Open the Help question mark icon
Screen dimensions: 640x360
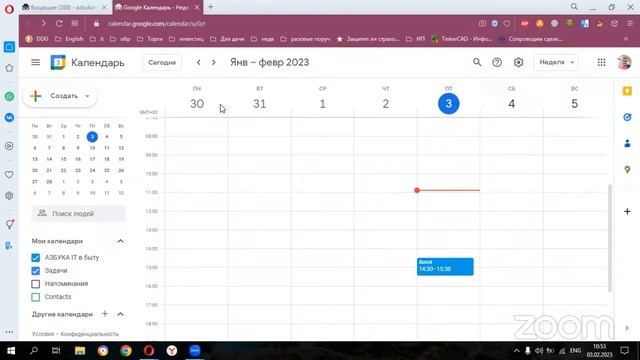click(x=497, y=62)
